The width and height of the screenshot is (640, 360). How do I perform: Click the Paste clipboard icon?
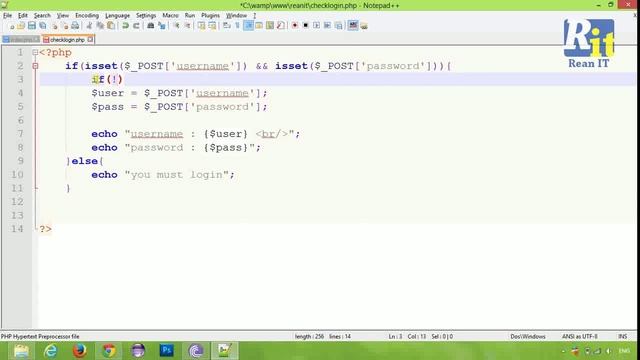[x=111, y=26]
